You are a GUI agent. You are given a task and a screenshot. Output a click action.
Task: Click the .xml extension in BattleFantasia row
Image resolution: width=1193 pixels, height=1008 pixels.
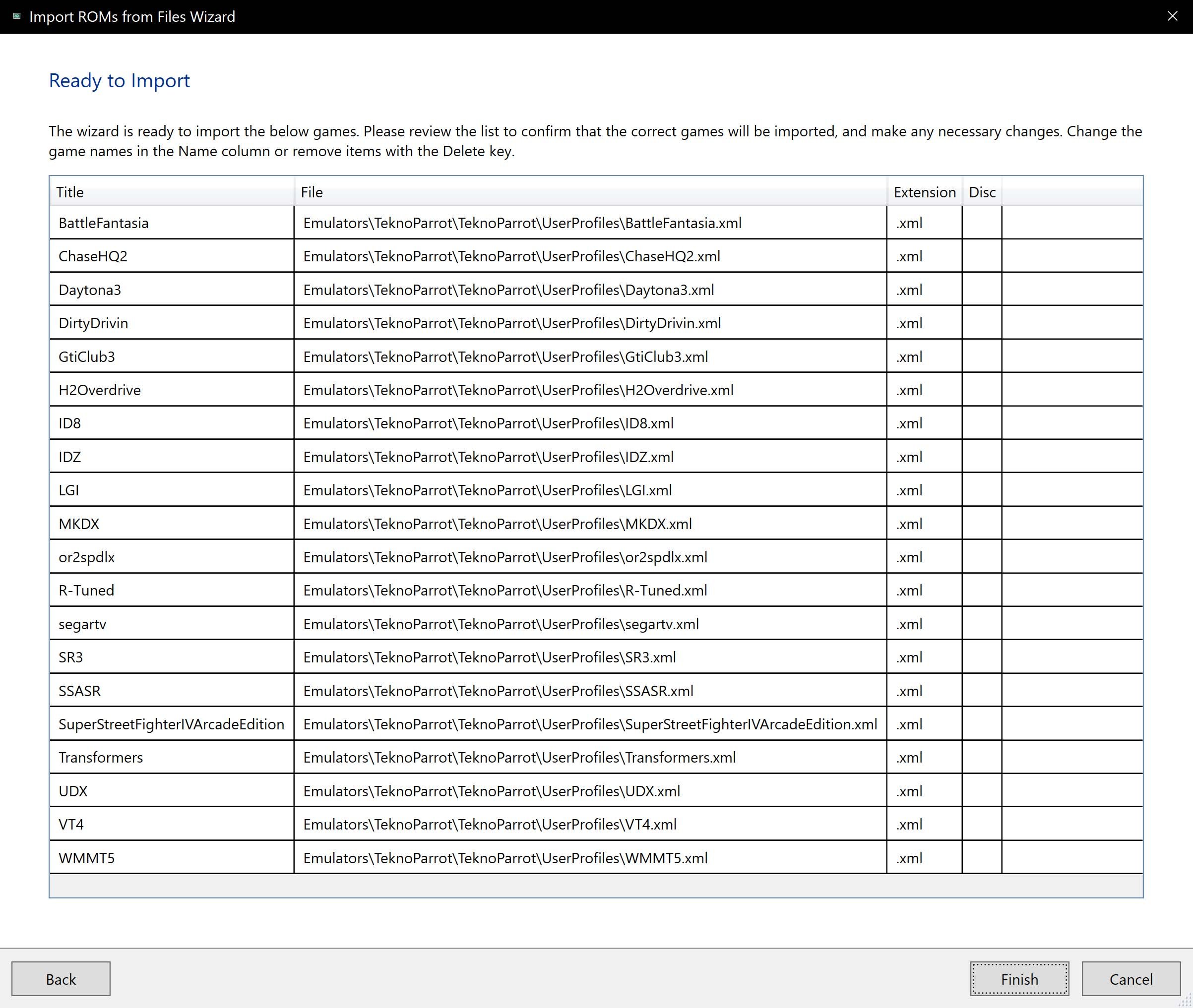[x=924, y=223]
